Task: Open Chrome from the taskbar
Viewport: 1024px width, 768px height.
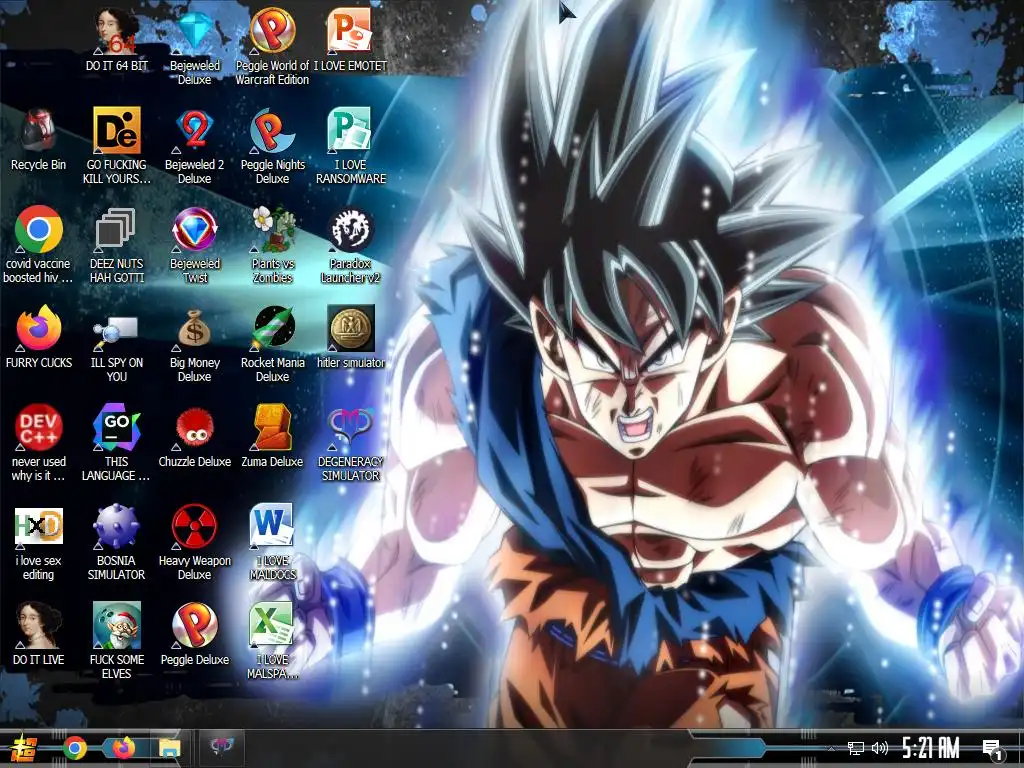Action: 74,748
